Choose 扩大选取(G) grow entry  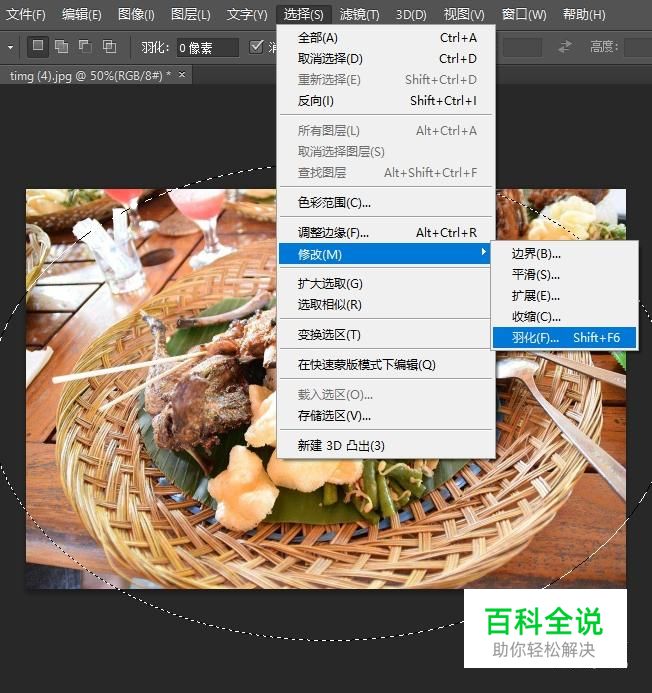coord(386,283)
